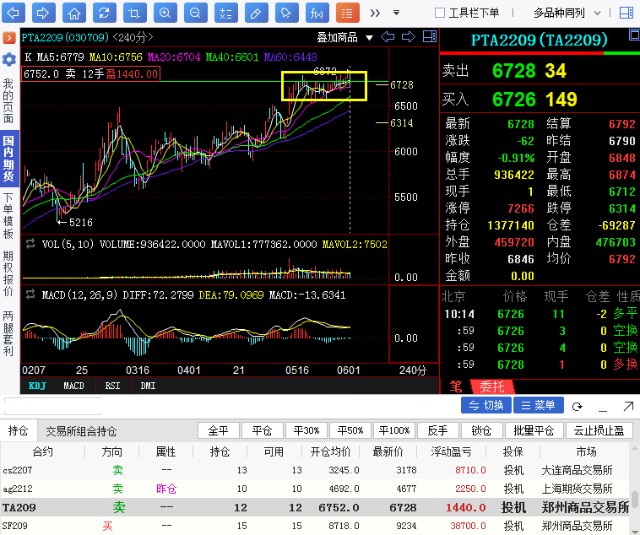Click the 切换 button

pos(486,405)
